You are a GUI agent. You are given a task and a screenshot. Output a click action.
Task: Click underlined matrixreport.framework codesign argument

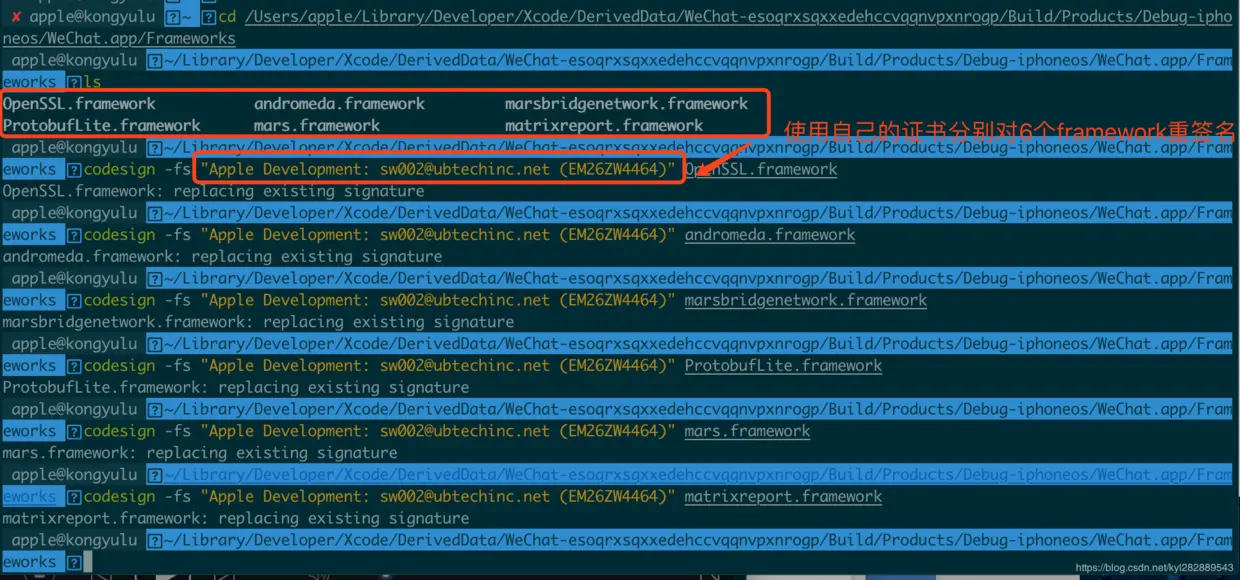click(783, 497)
